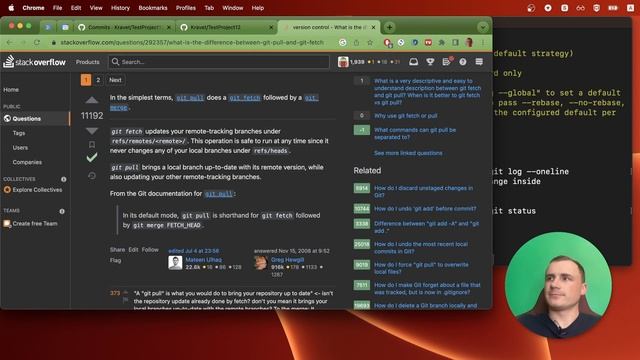Click the user profile avatar in the top bar
The image size is (640, 360).
(343, 62)
